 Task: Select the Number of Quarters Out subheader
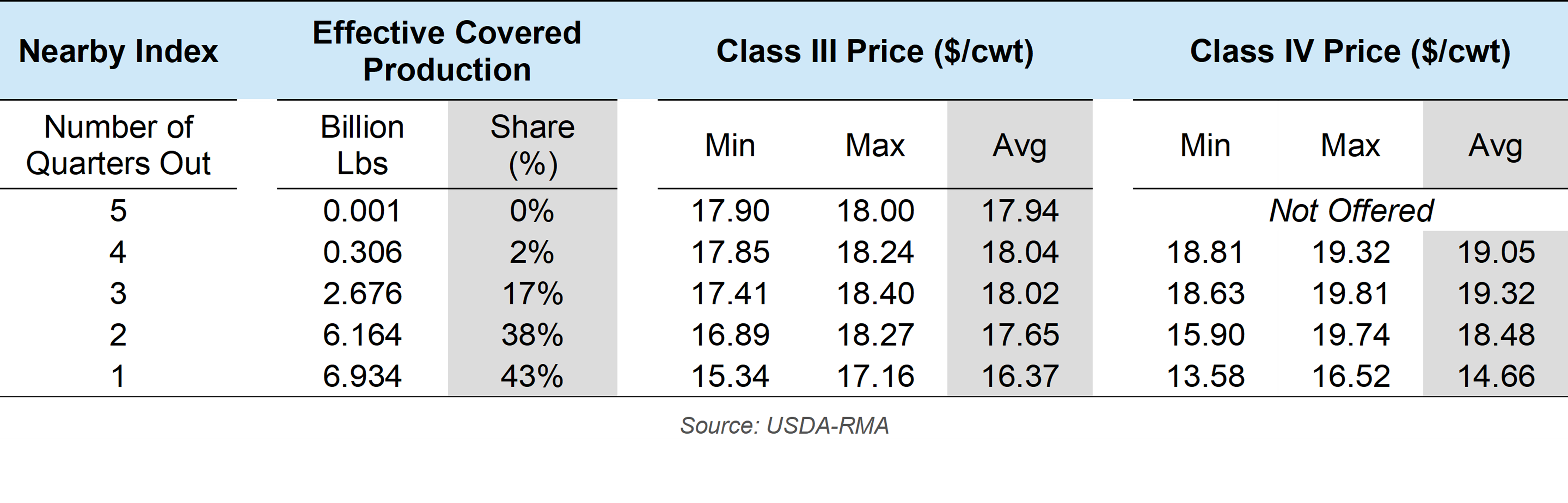(x=118, y=145)
